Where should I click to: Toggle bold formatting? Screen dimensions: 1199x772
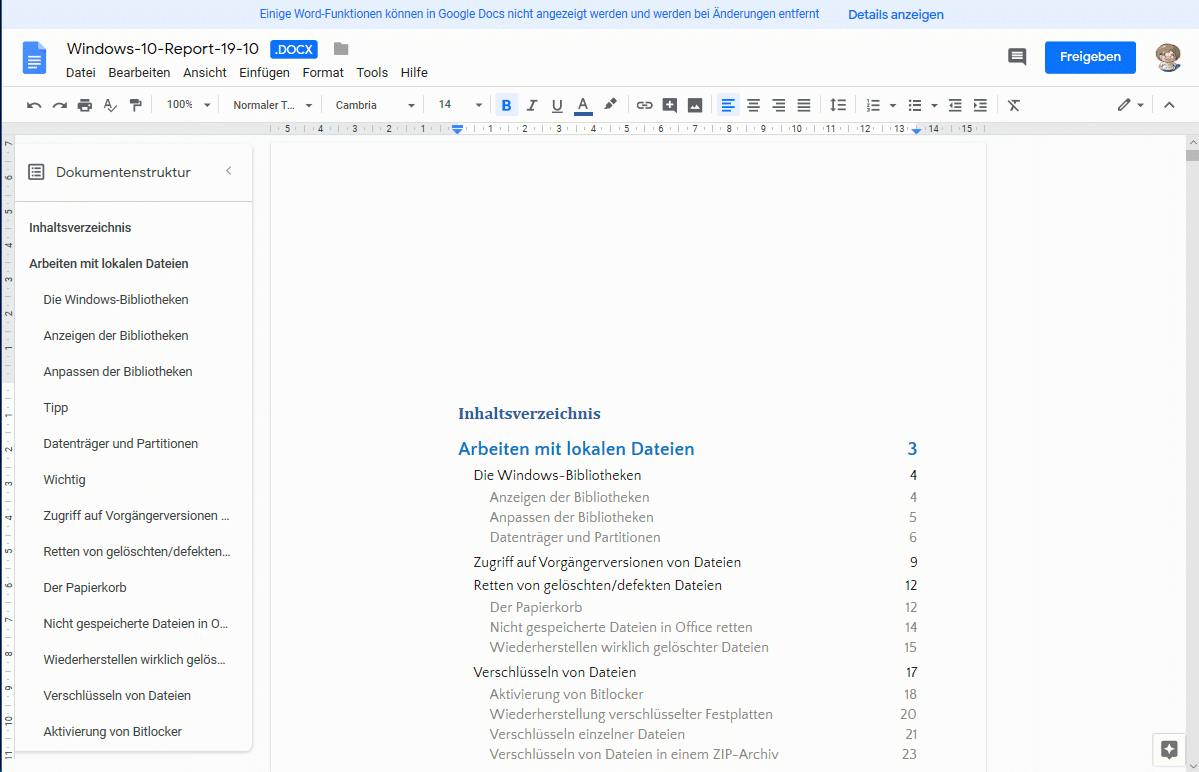coord(506,105)
